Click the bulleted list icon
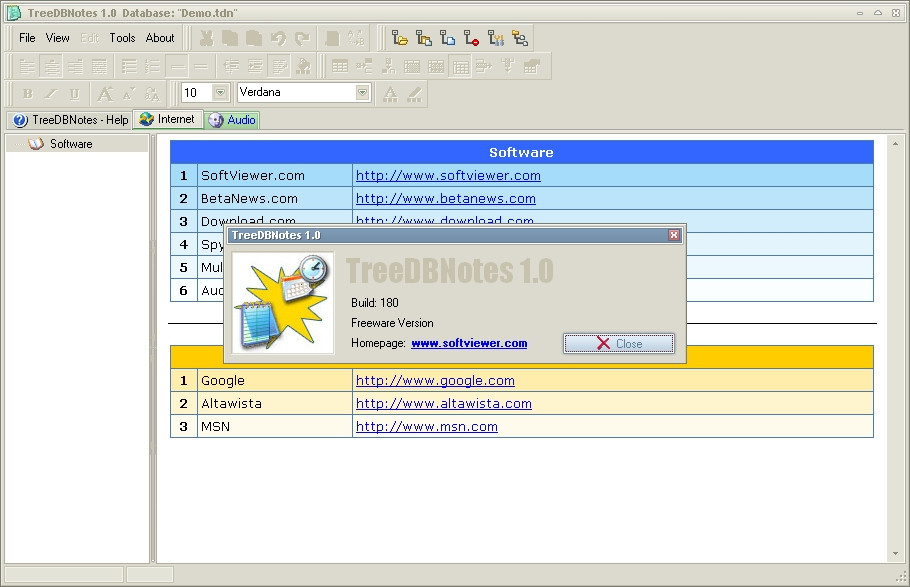The image size is (910, 587). [129, 66]
